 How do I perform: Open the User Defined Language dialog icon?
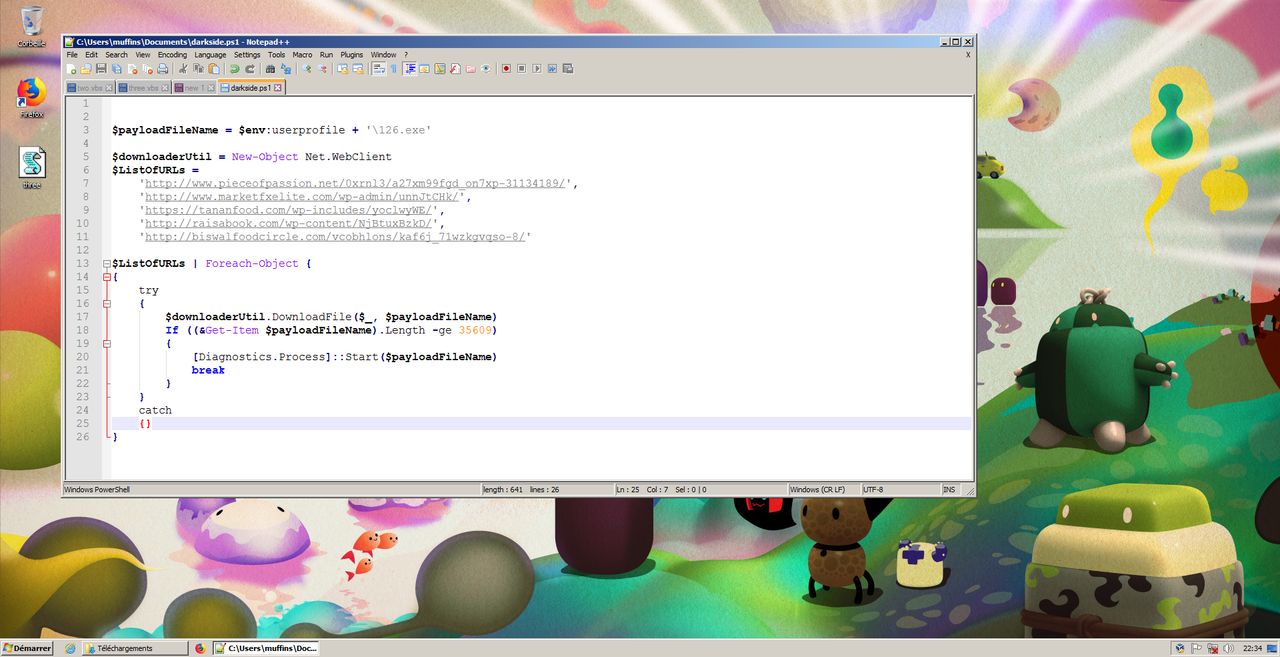[424, 69]
